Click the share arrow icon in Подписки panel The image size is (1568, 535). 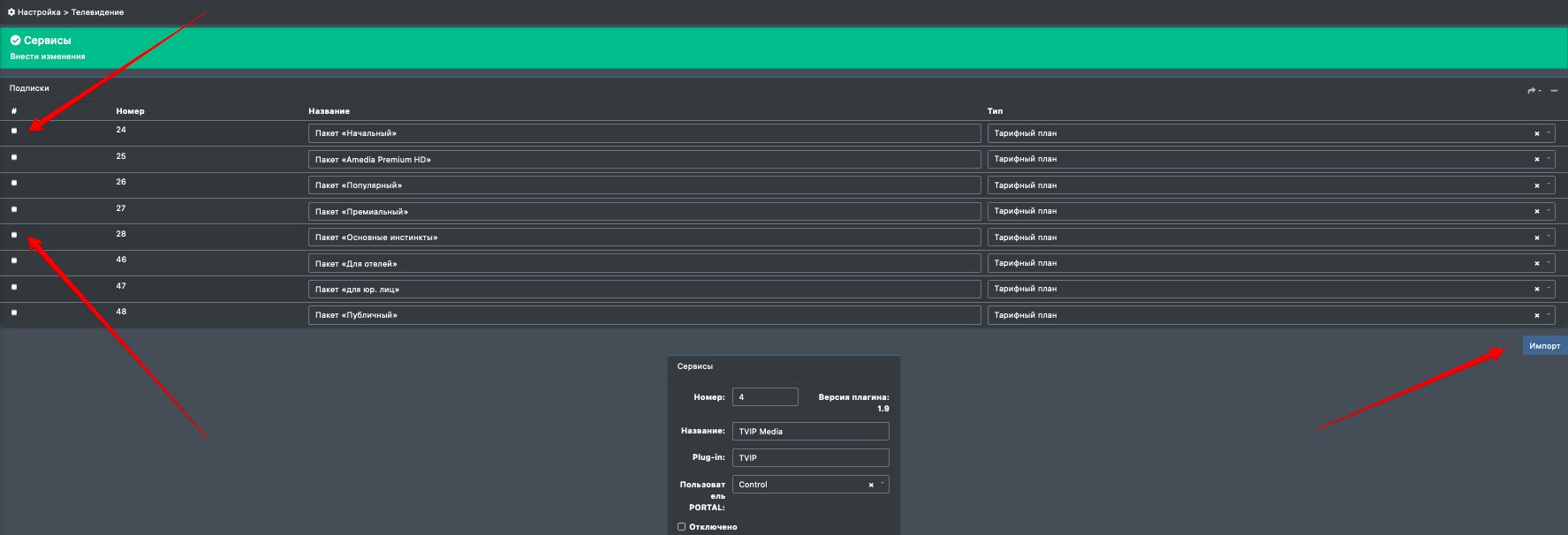(x=1532, y=90)
